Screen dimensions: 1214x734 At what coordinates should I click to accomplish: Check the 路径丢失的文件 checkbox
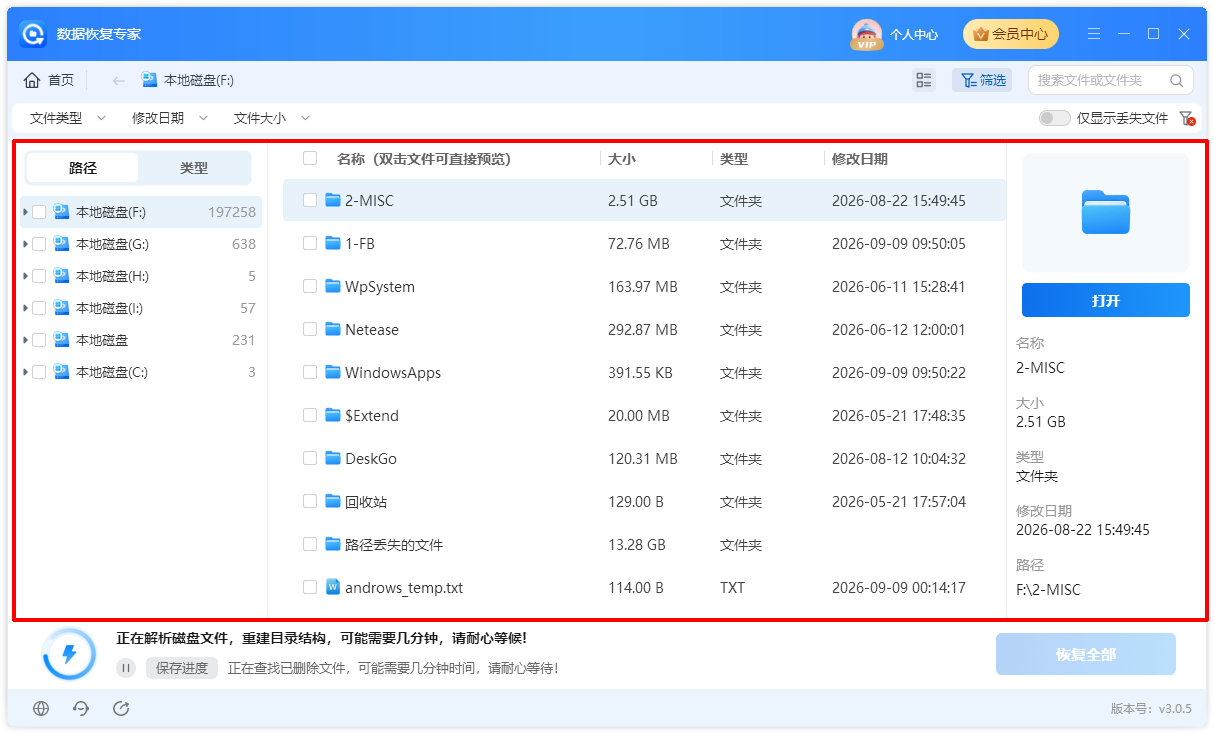pyautogui.click(x=310, y=544)
